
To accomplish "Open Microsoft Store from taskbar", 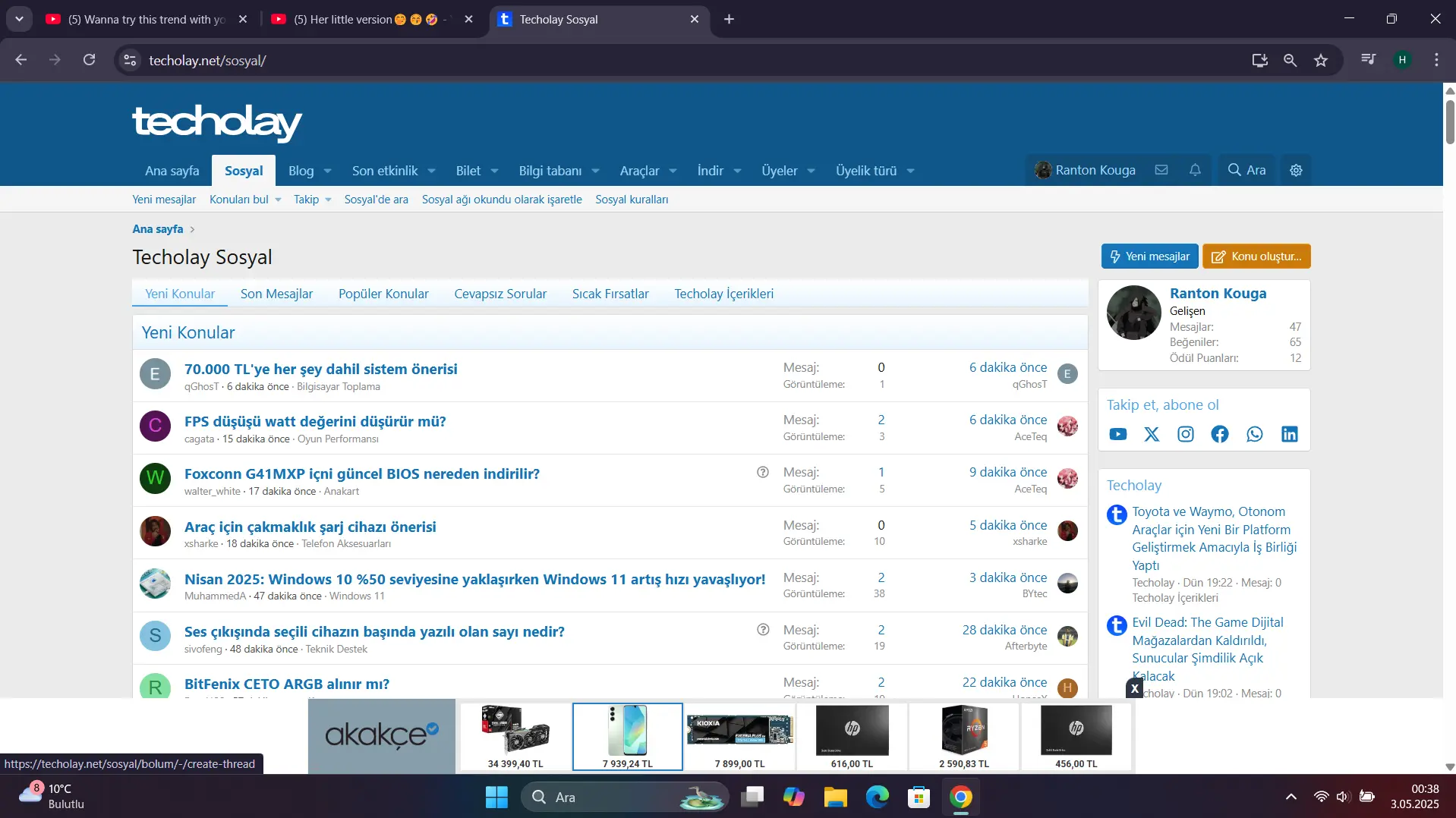I will (919, 797).
